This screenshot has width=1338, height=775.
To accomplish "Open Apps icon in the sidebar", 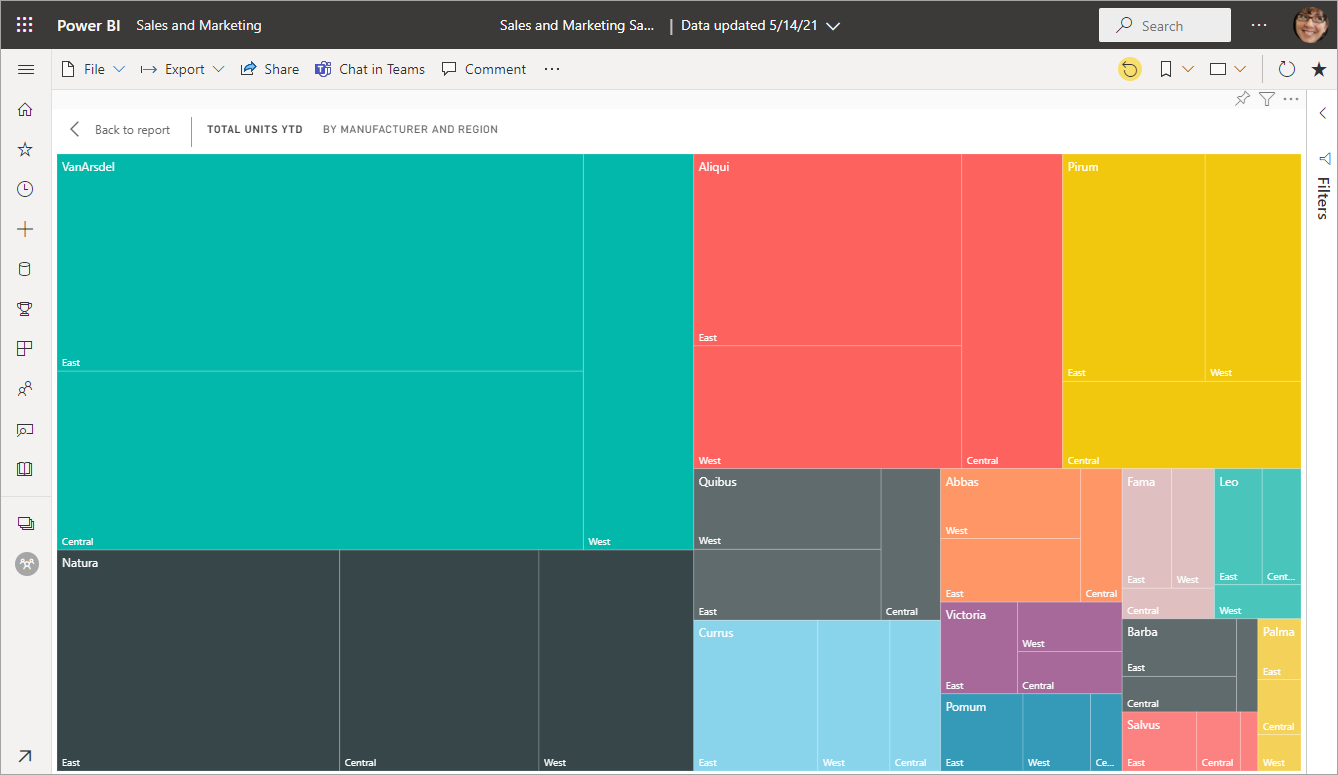I will tap(26, 349).
